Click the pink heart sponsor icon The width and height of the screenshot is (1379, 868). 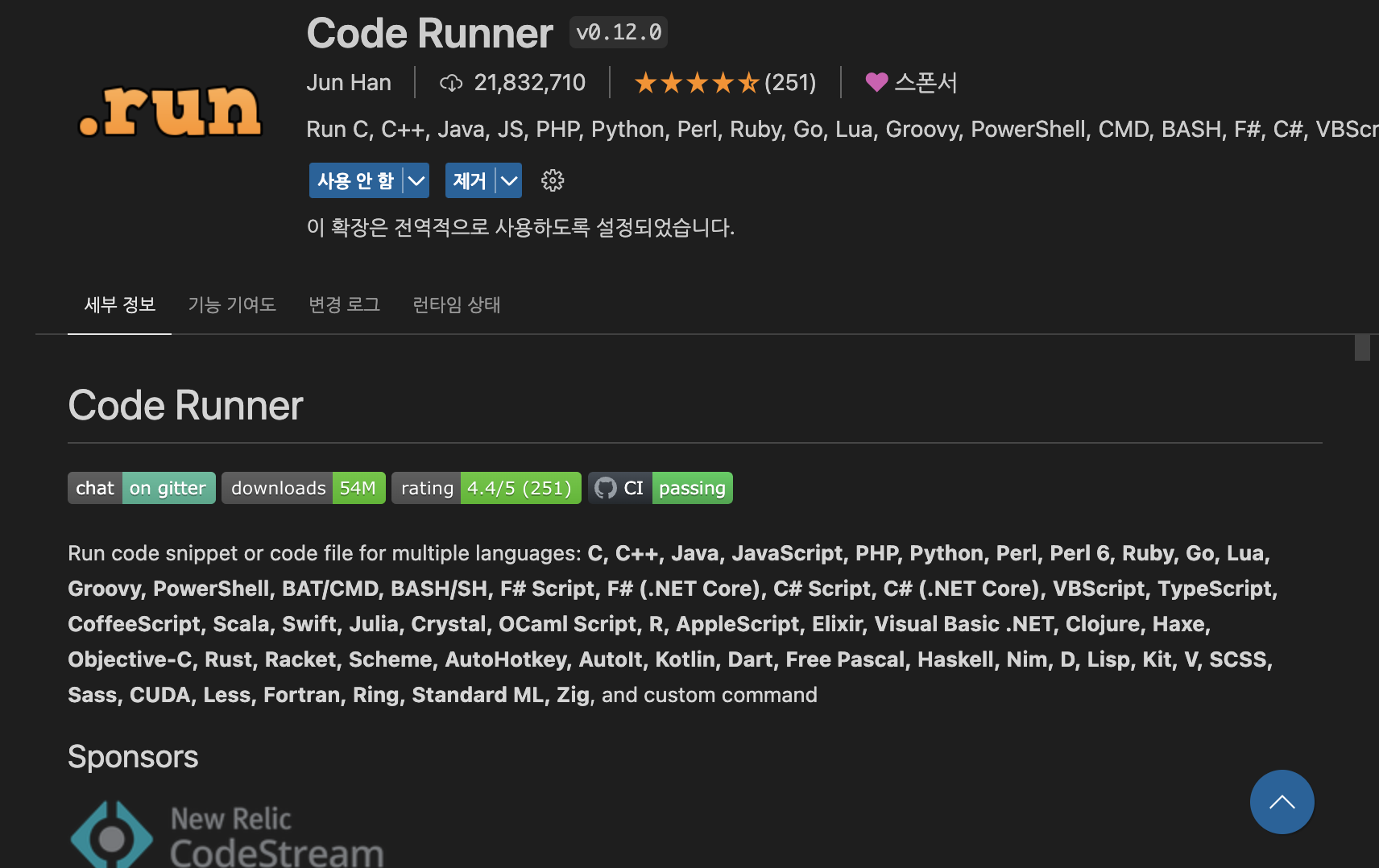pyautogui.click(x=876, y=82)
